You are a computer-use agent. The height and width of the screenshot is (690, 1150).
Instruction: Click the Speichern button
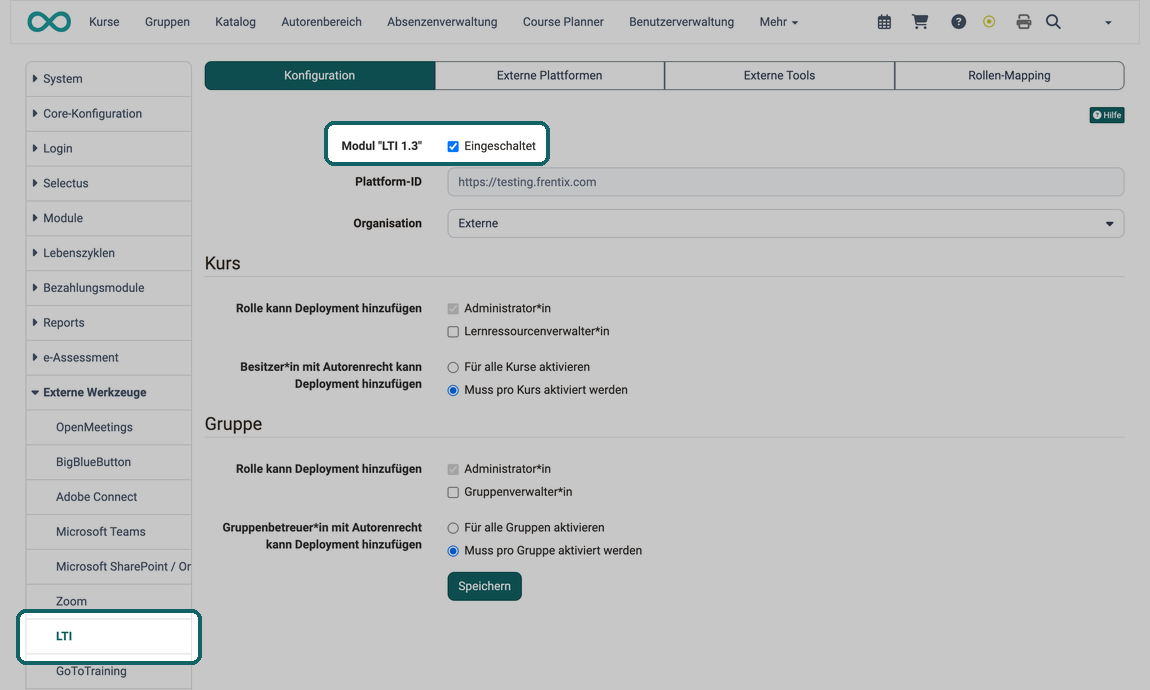pos(485,587)
